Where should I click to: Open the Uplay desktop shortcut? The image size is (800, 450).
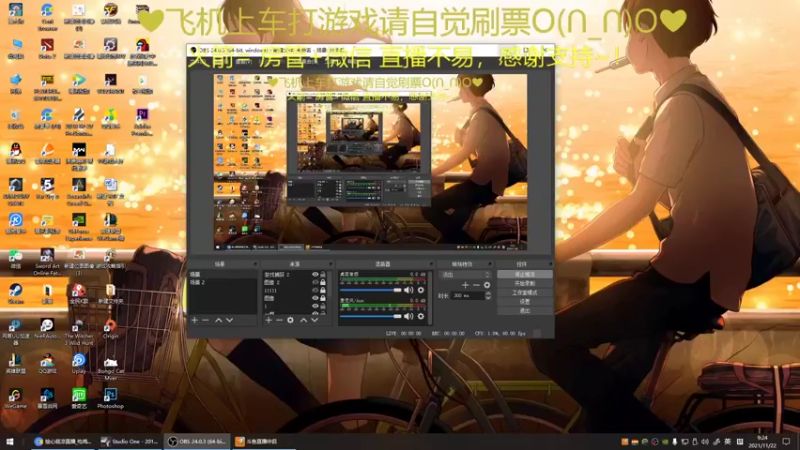pos(79,364)
